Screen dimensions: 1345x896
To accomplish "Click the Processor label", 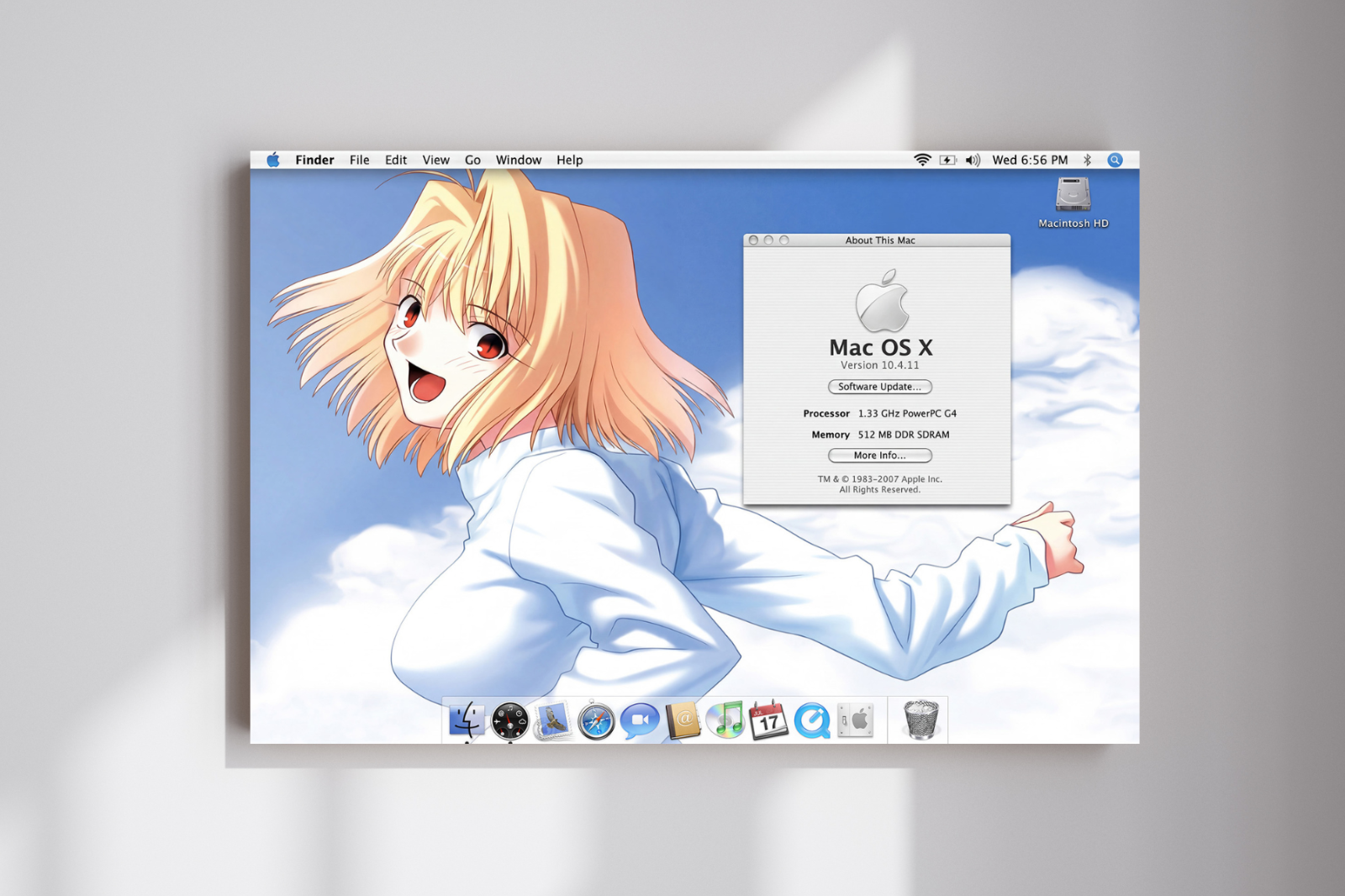I will 826,414.
